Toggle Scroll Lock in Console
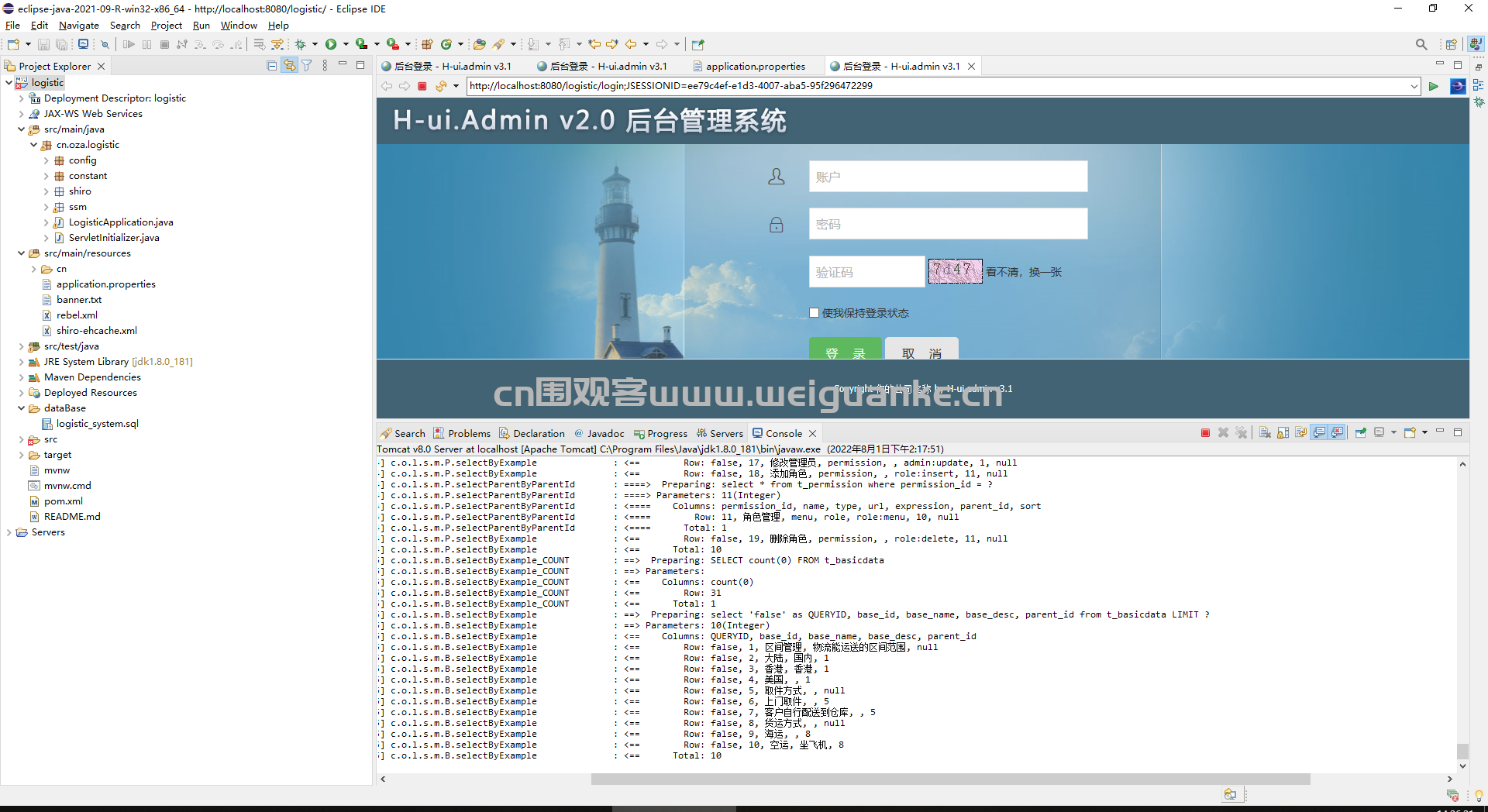 [x=1283, y=432]
